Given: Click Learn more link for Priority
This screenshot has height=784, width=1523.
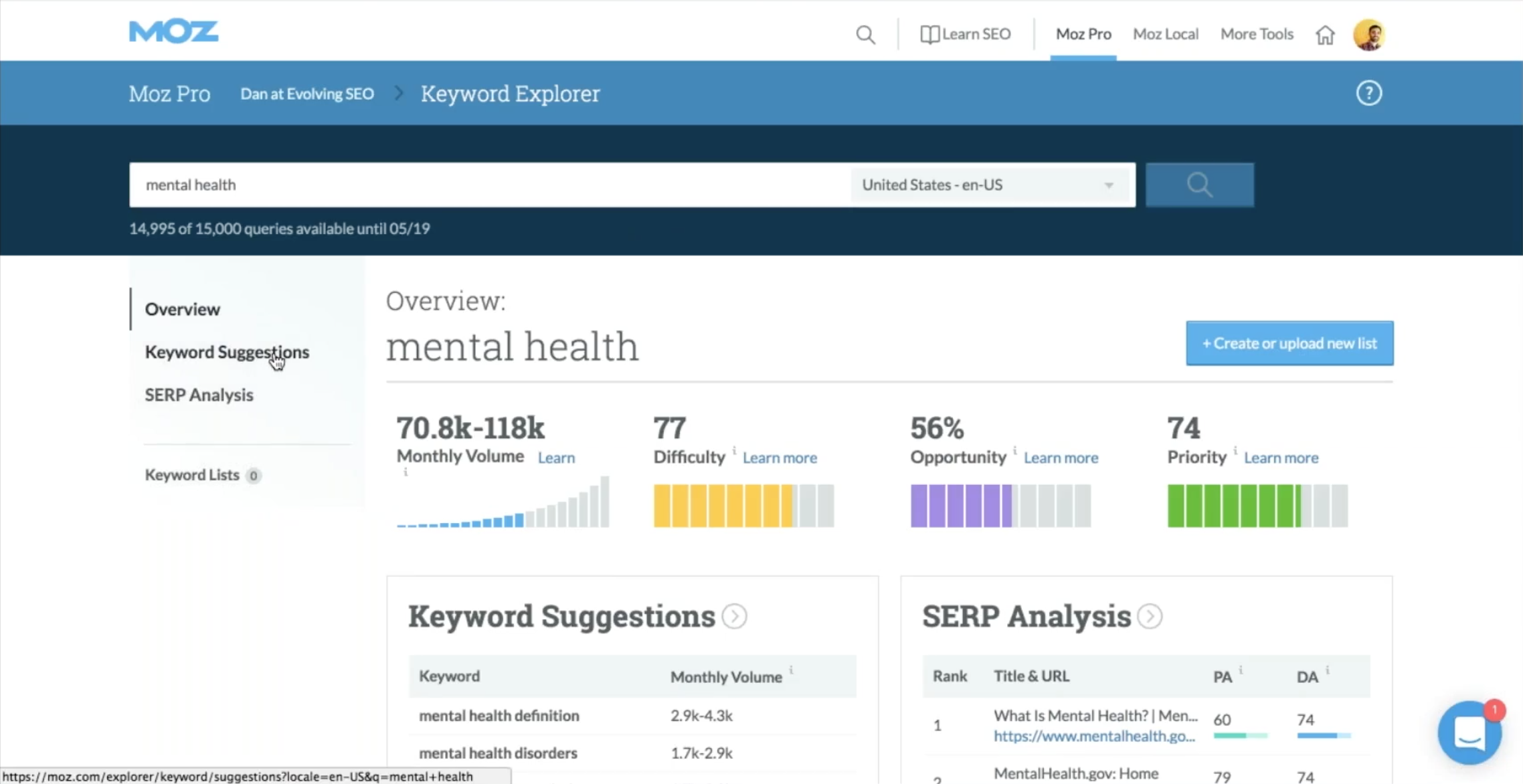Looking at the screenshot, I should click(1281, 458).
